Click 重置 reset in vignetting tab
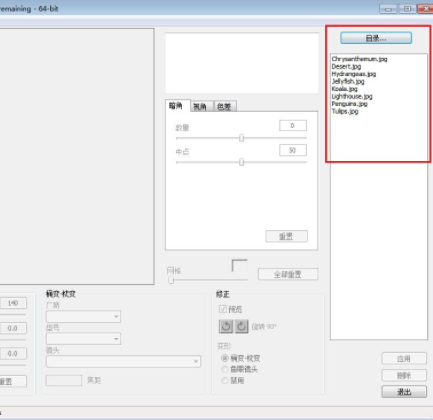Screen dimensions: 433x420 286,236
